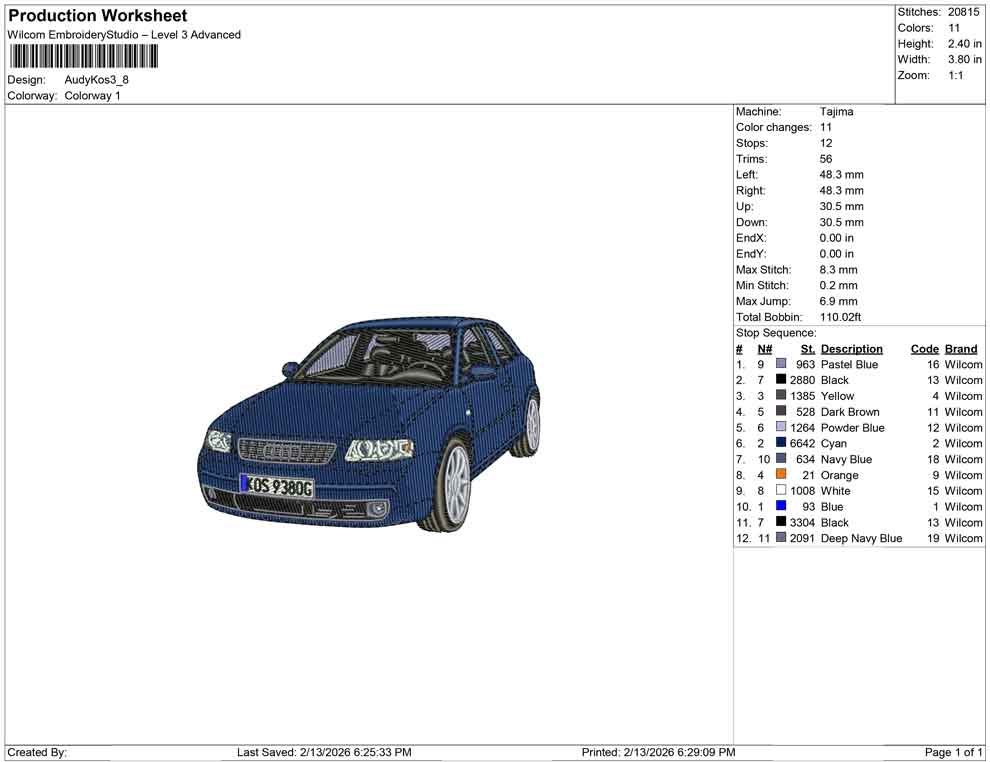Click the Powder Blue color swatch
The image size is (990, 762).
click(781, 428)
